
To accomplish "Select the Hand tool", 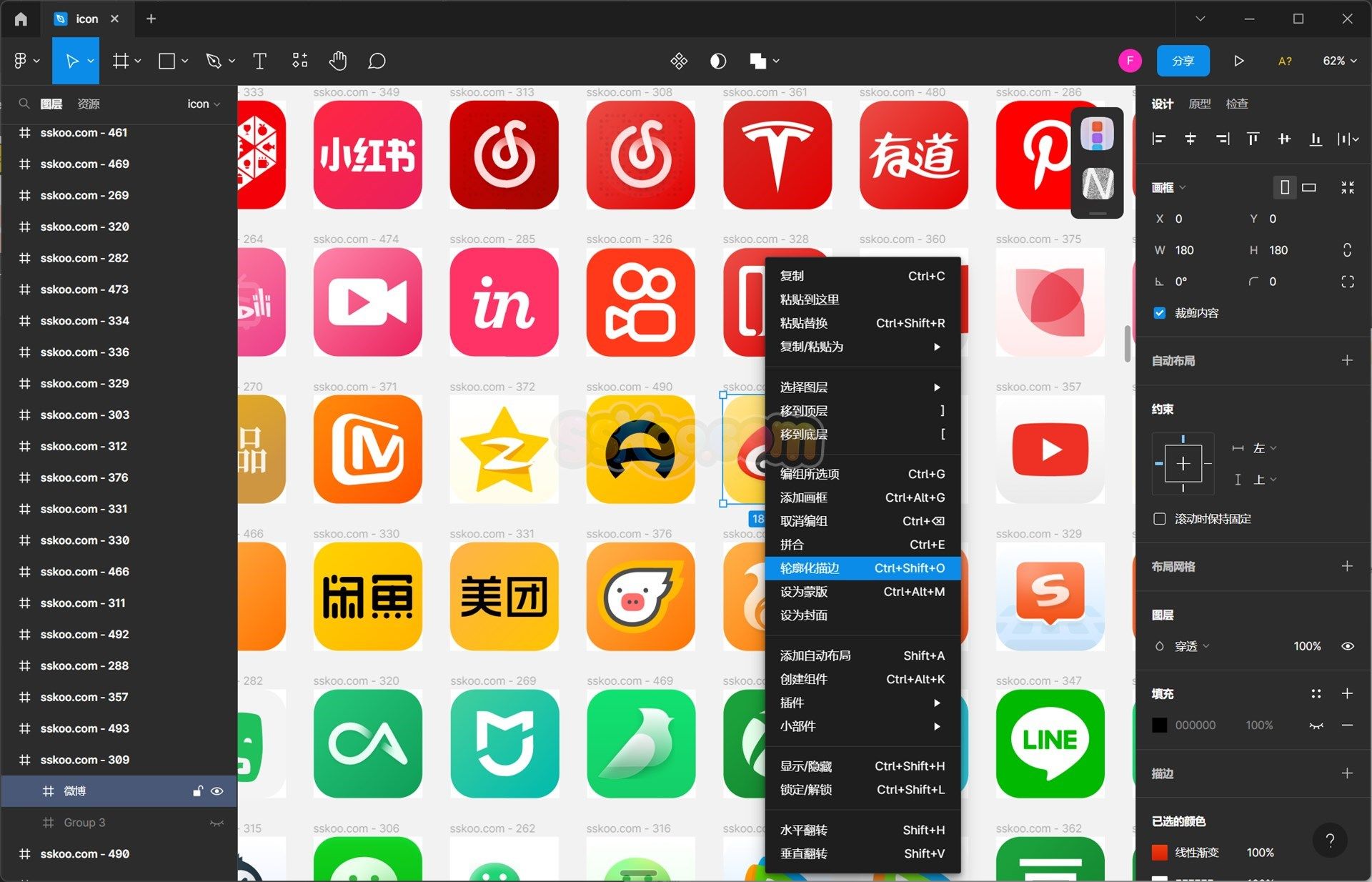I will pos(338,61).
